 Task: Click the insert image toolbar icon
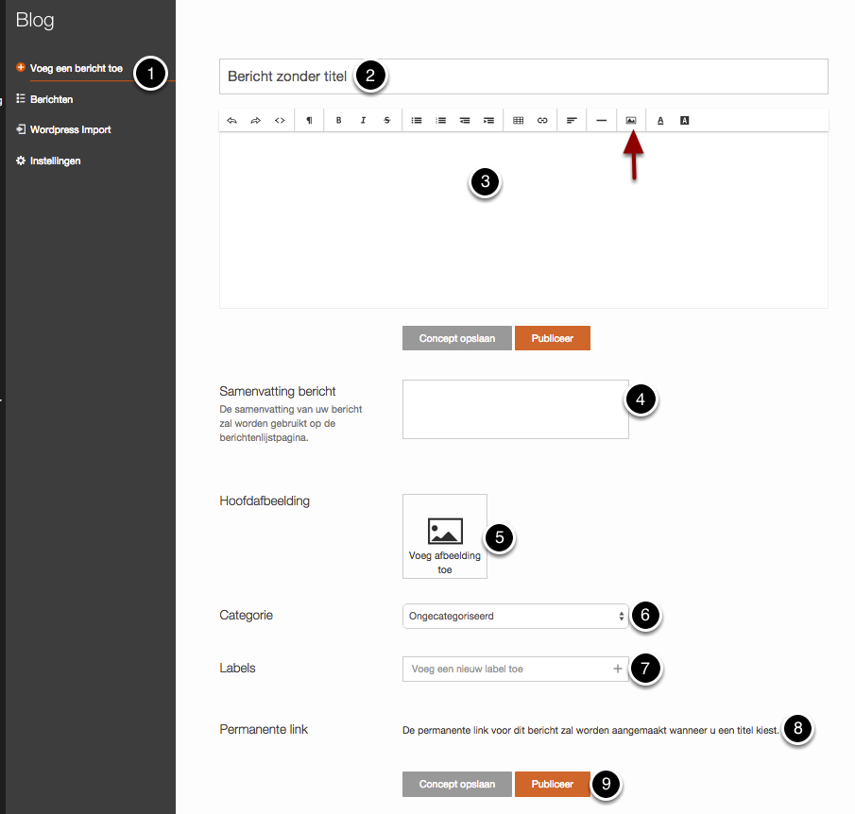631,120
